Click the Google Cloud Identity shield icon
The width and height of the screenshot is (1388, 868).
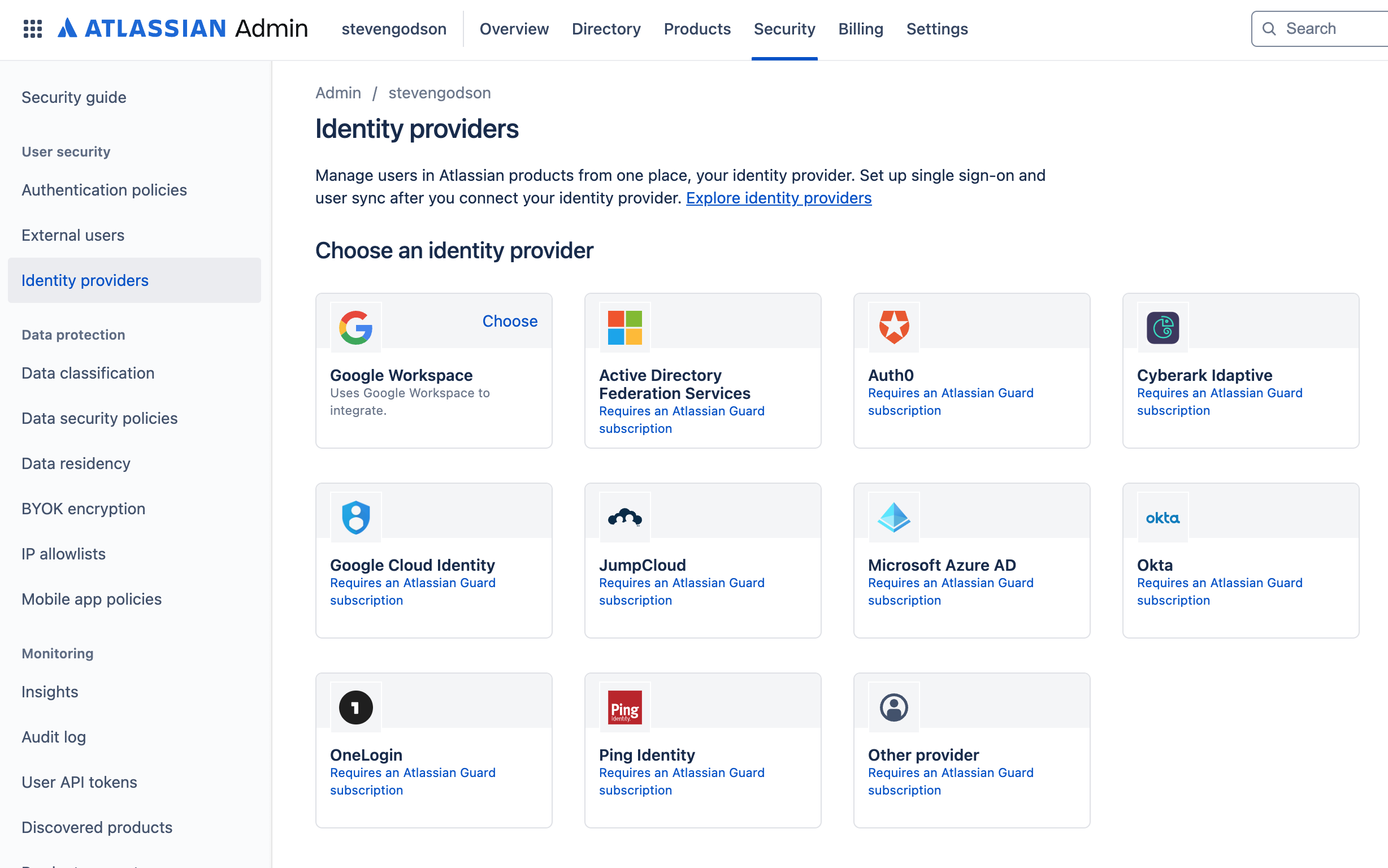356,517
